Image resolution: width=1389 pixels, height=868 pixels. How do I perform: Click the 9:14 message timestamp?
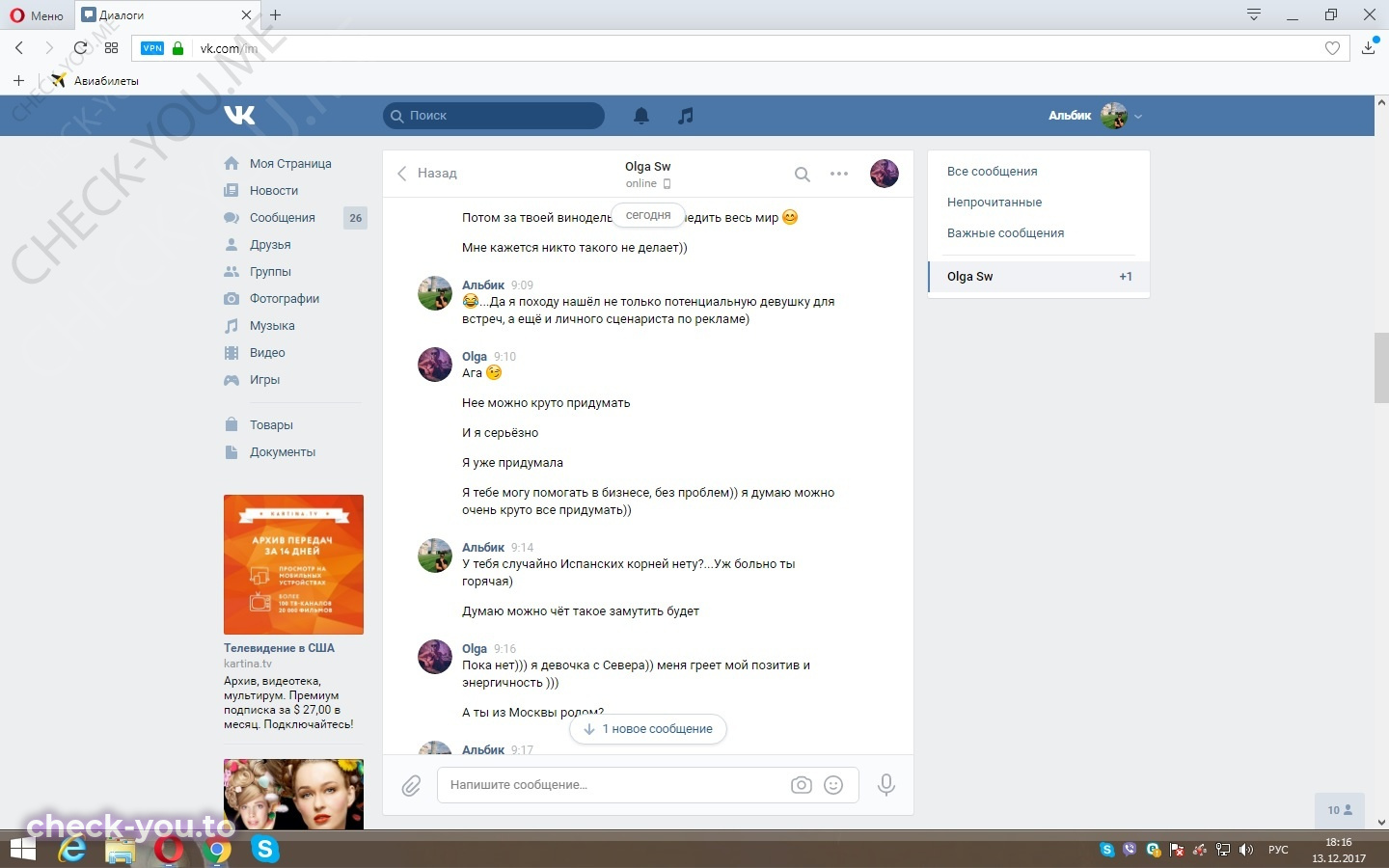[522, 548]
